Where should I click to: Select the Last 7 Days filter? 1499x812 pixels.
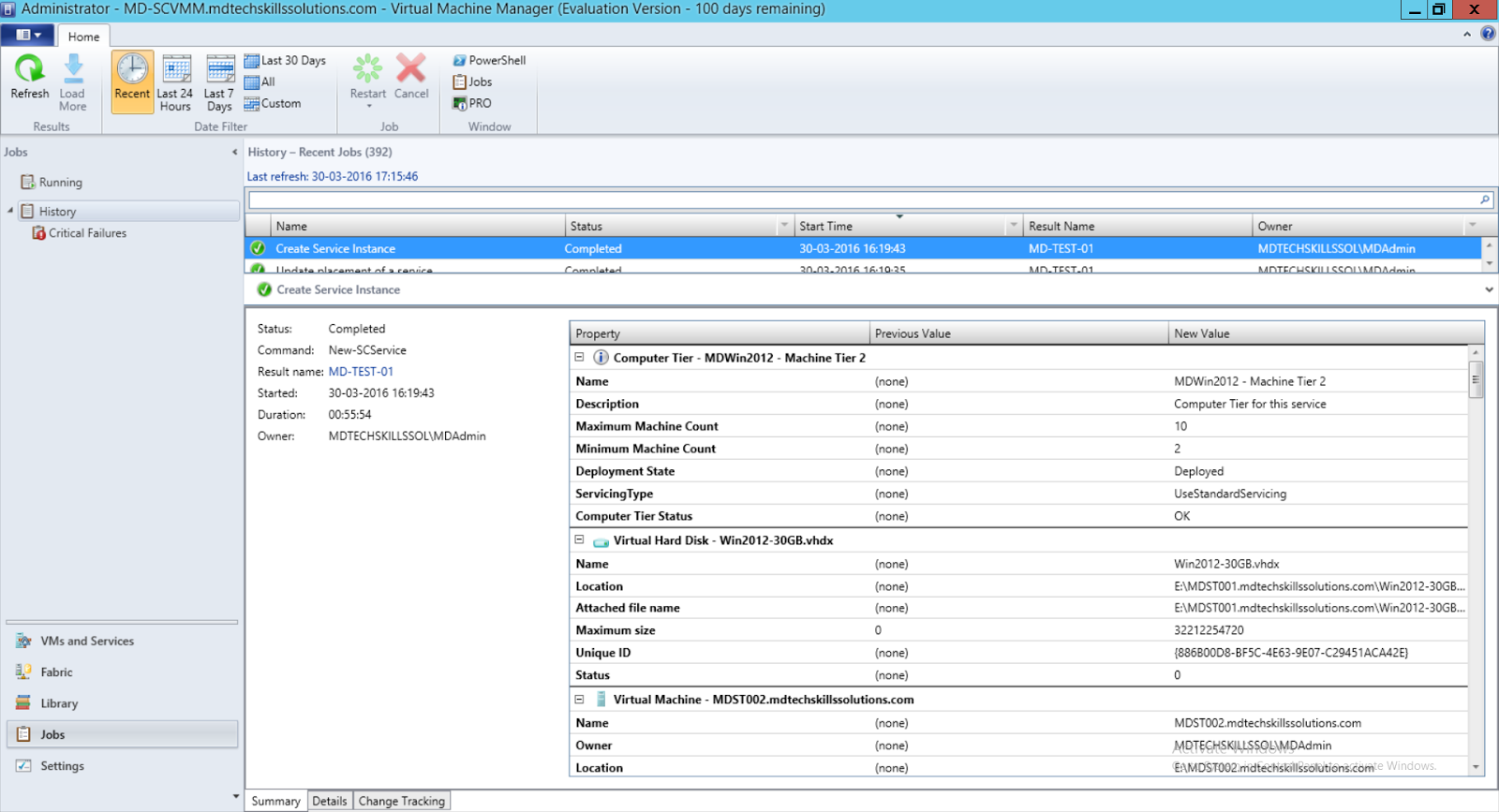[219, 81]
